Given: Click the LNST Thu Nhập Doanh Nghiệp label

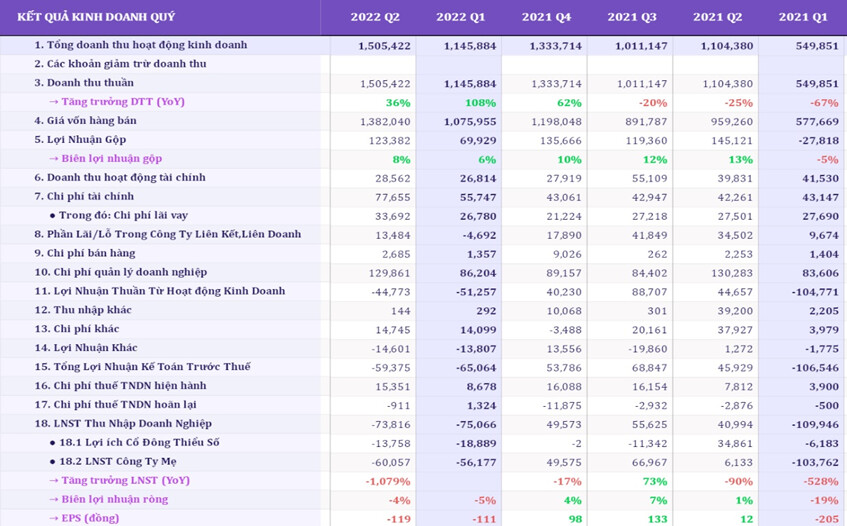Looking at the screenshot, I should pyautogui.click(x=123, y=424).
